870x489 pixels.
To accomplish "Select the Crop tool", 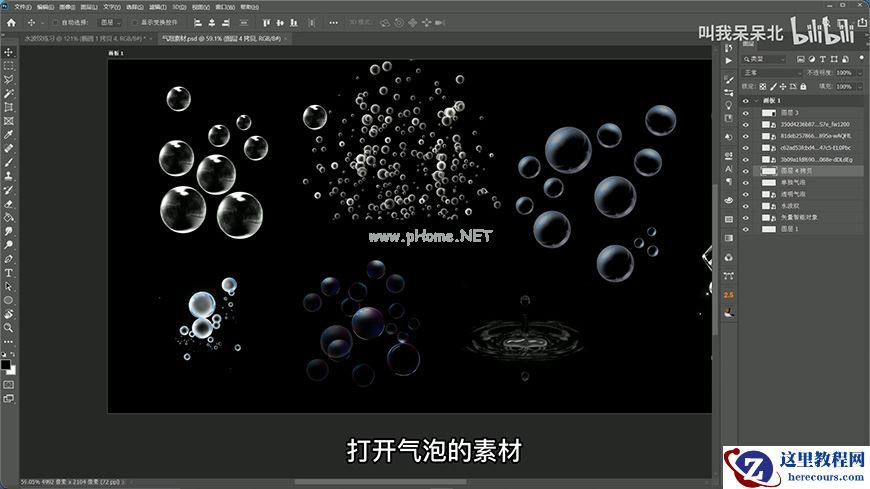I will pos(9,107).
